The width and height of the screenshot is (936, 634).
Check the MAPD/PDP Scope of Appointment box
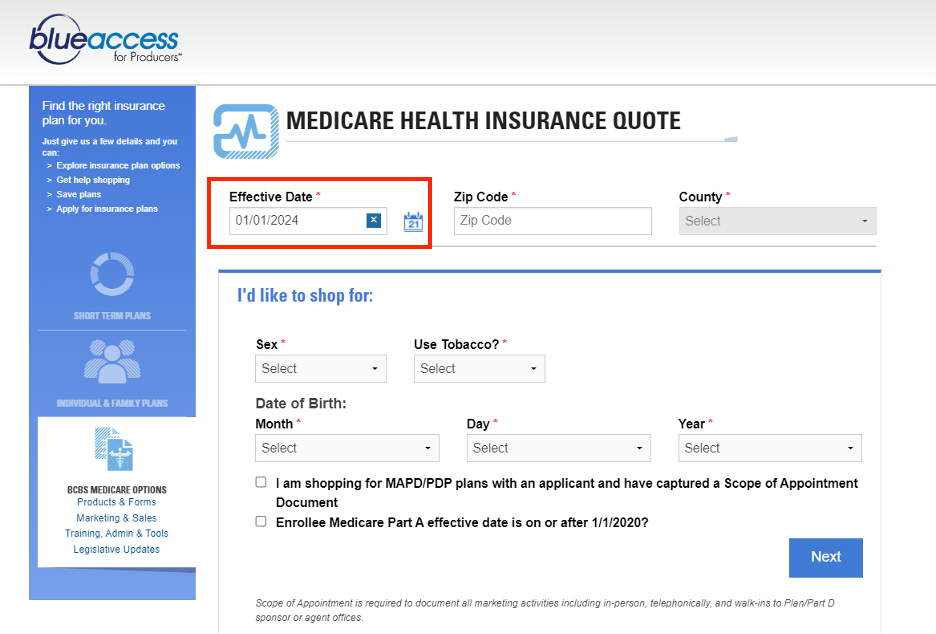pos(261,482)
